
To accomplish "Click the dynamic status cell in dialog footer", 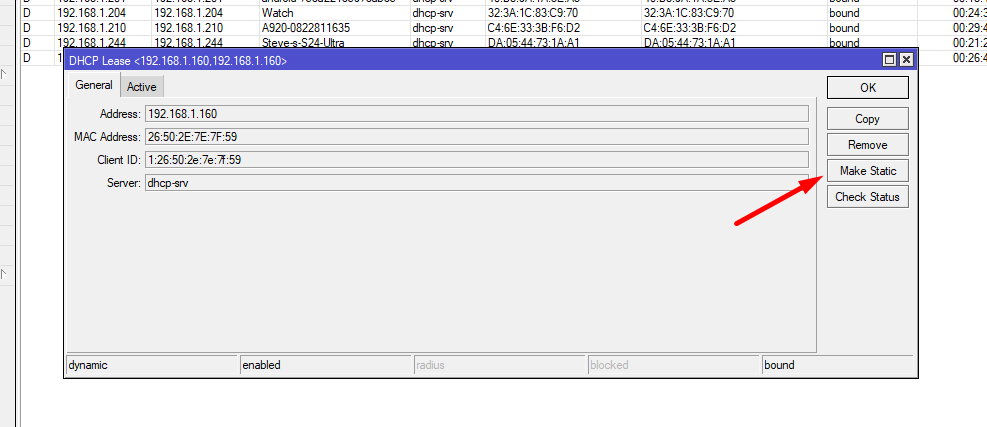I will (x=152, y=365).
